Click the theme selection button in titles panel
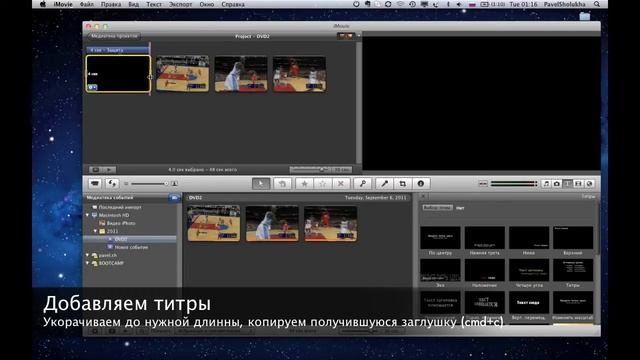 point(437,207)
